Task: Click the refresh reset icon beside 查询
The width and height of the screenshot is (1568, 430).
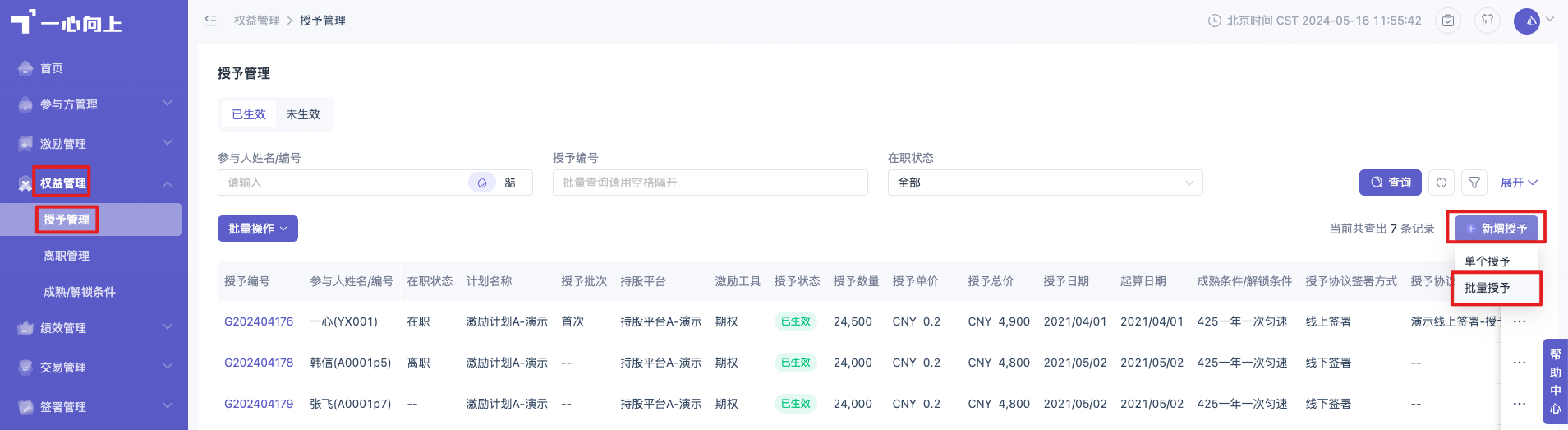Action: point(1442,183)
